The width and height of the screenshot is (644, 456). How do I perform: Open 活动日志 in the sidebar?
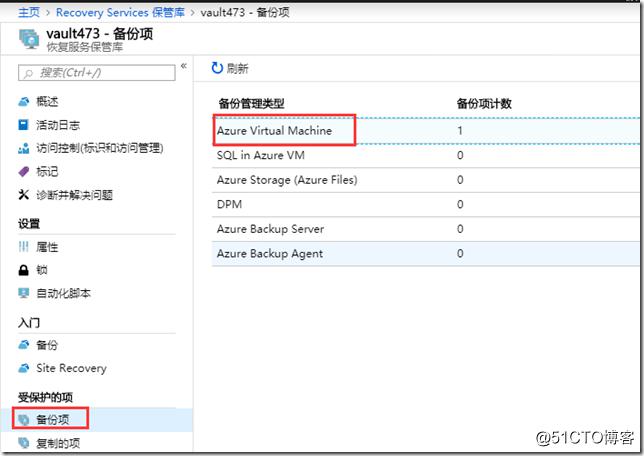point(58,125)
